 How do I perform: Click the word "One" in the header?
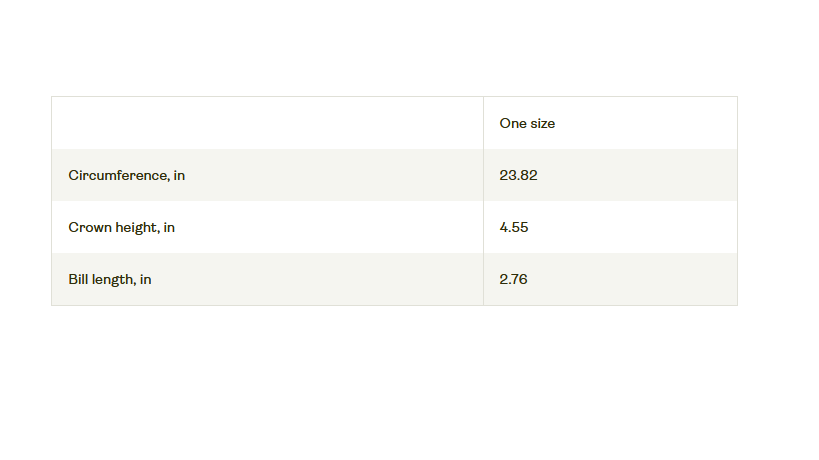coord(512,123)
